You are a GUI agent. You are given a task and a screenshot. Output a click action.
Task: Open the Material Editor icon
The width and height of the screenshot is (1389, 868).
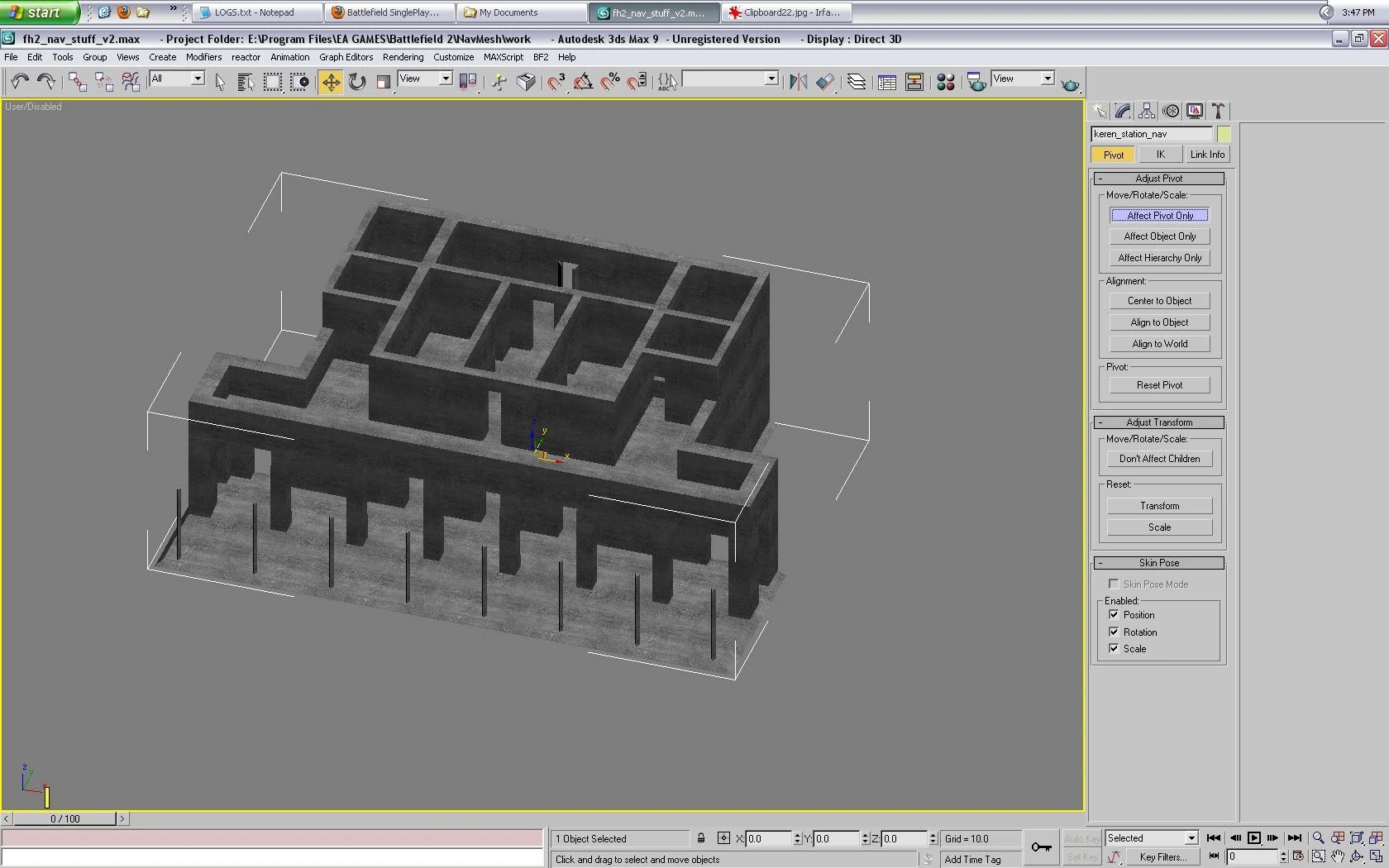[x=946, y=82]
